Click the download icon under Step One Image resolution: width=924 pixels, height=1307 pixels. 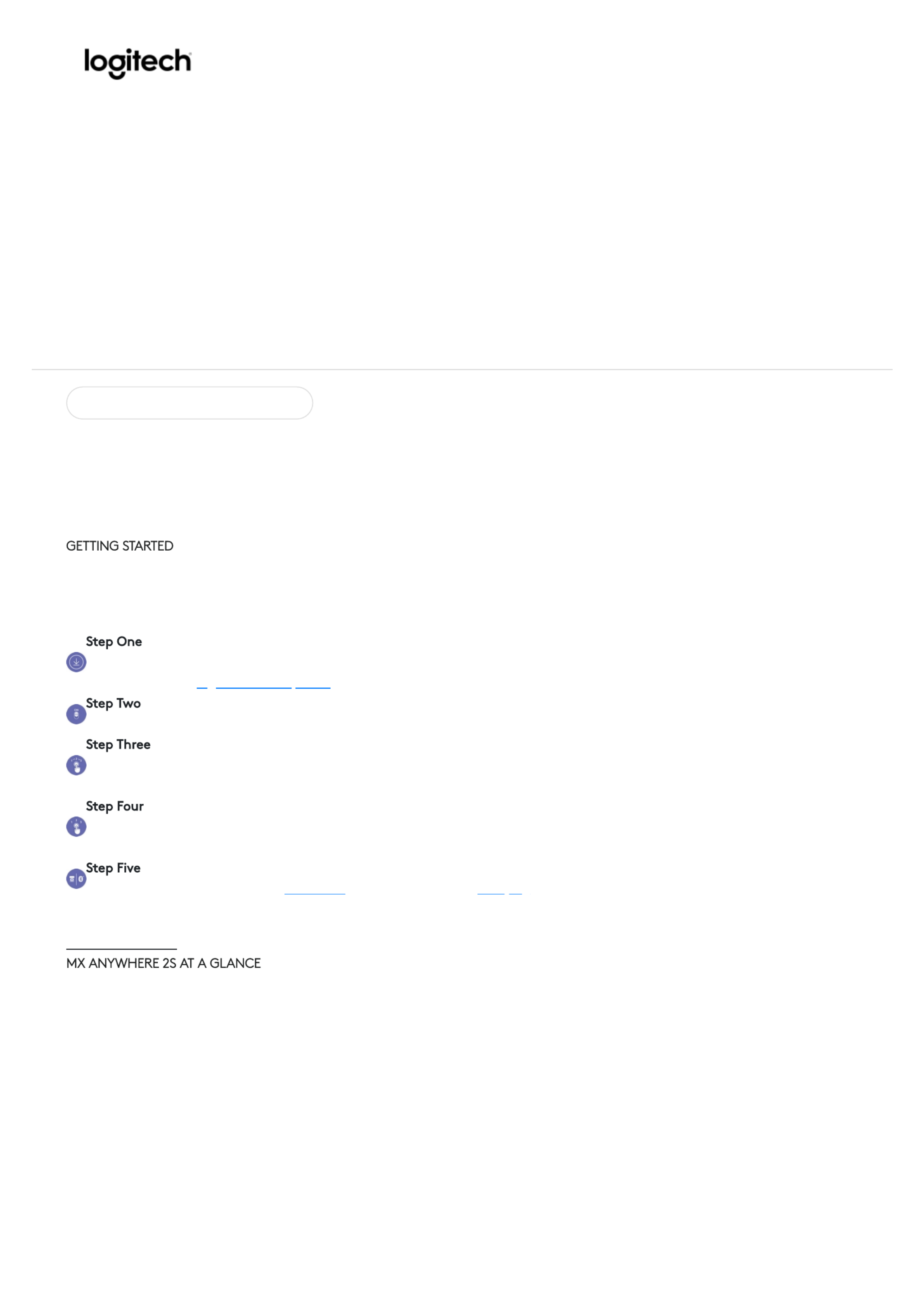(x=76, y=662)
